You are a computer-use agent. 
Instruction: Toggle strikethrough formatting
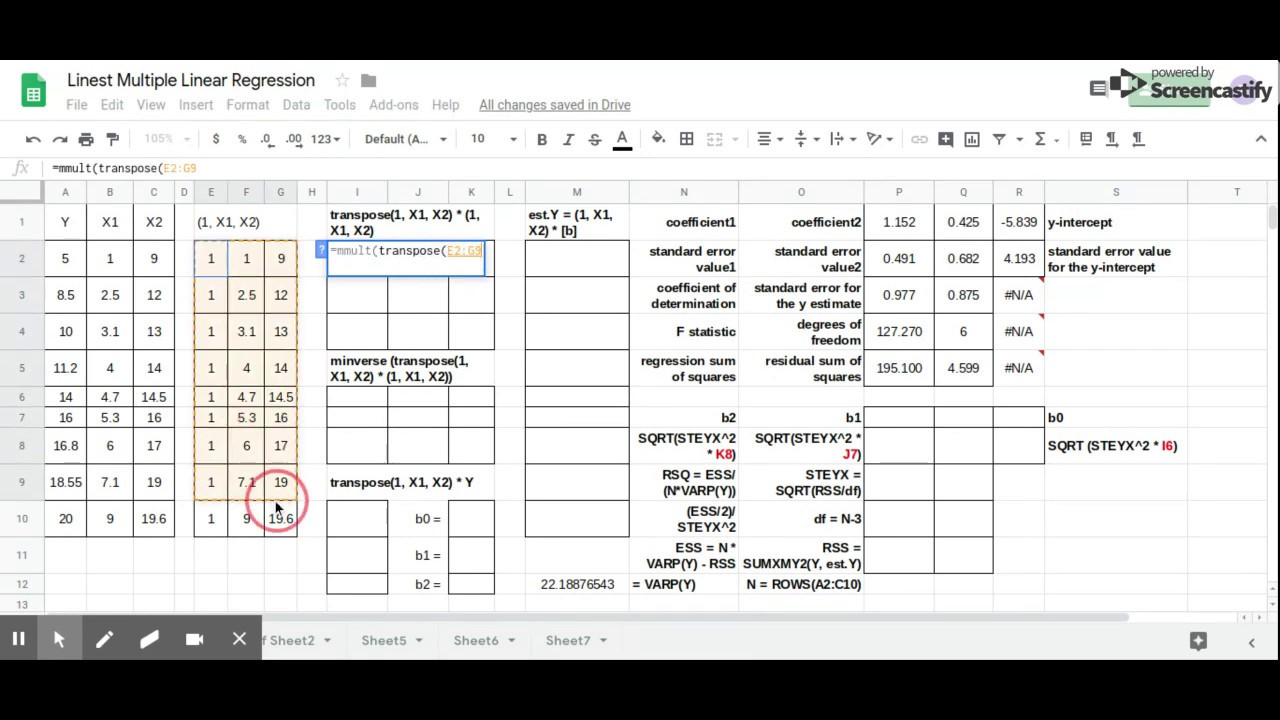tap(595, 139)
